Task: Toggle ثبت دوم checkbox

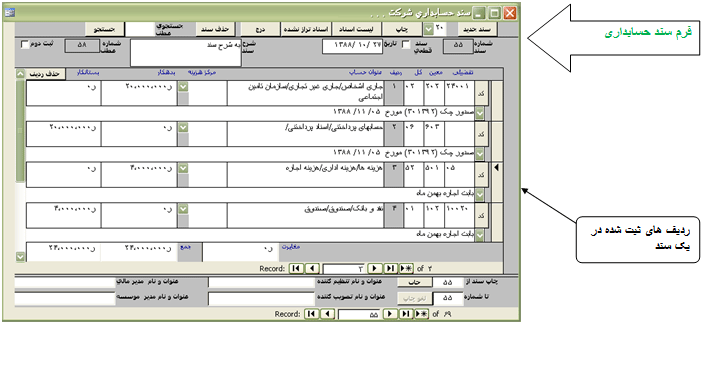Action: click(25, 44)
